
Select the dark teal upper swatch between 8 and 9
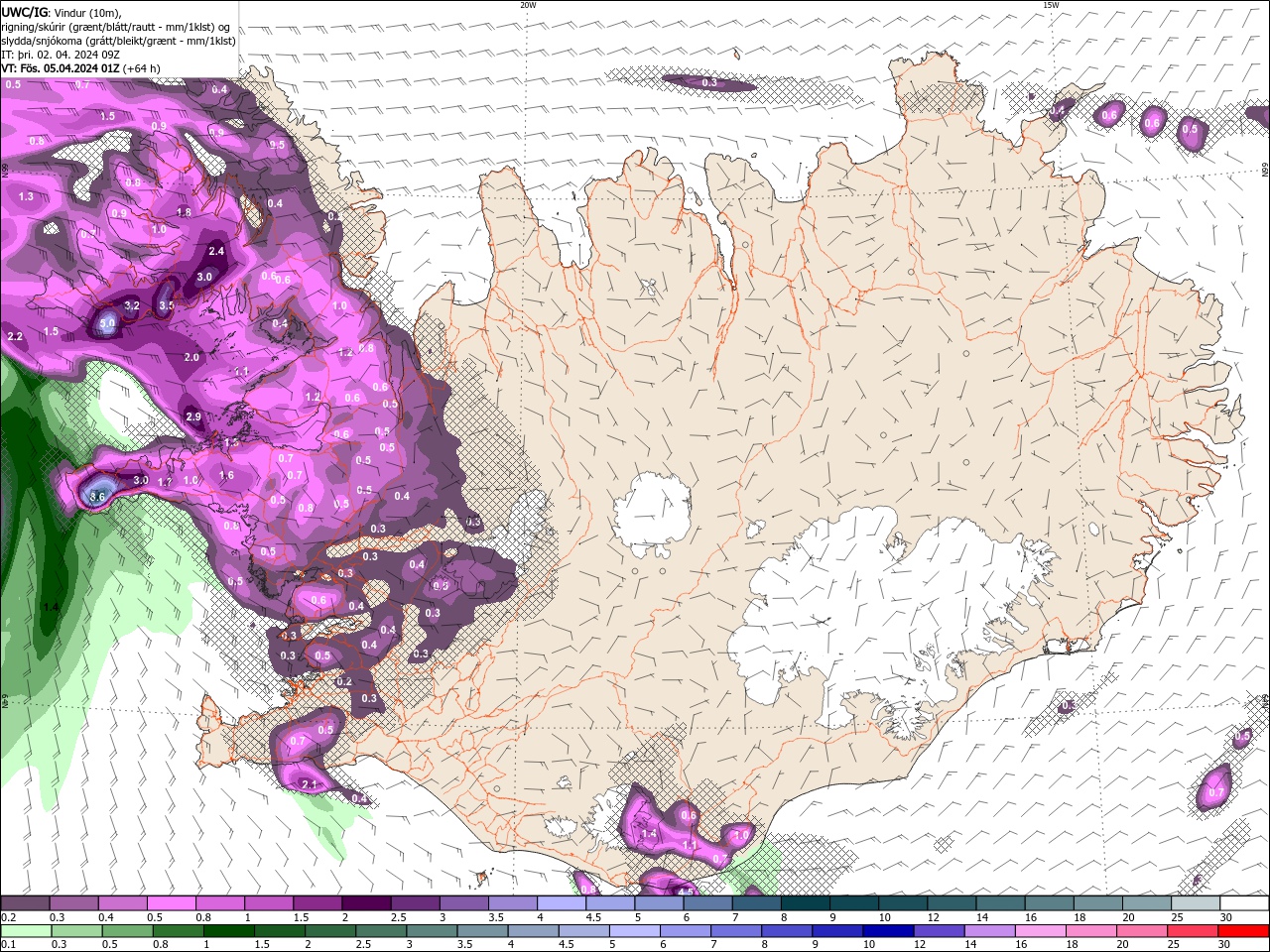click(805, 903)
